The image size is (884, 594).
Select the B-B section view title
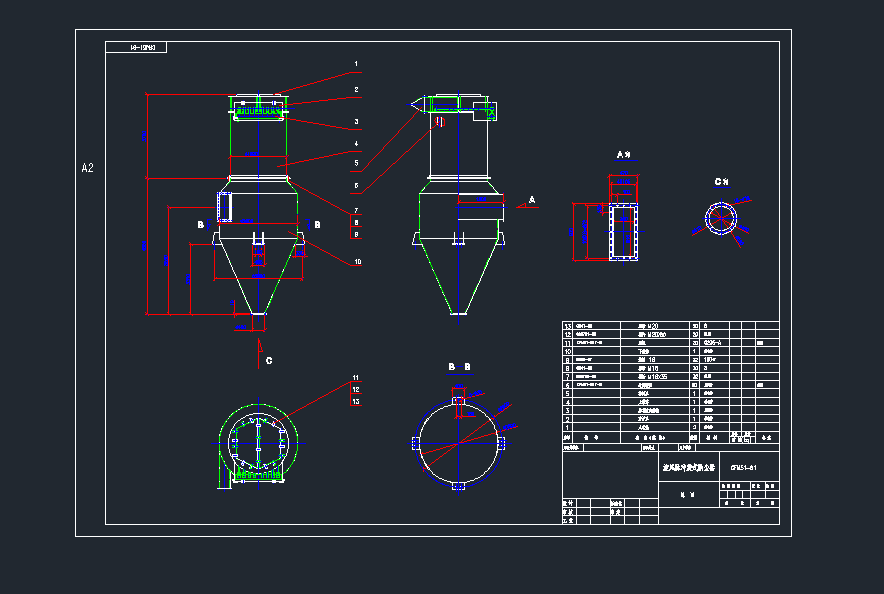tap(460, 367)
